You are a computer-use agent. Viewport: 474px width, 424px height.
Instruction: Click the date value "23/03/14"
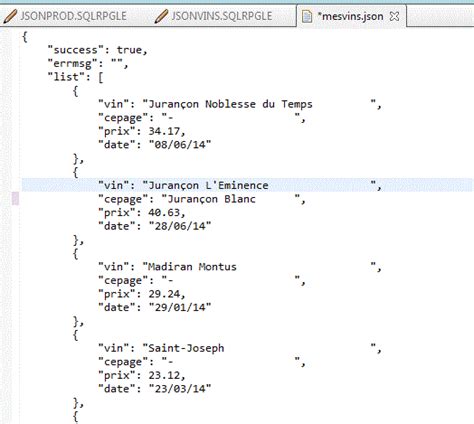tap(180, 389)
